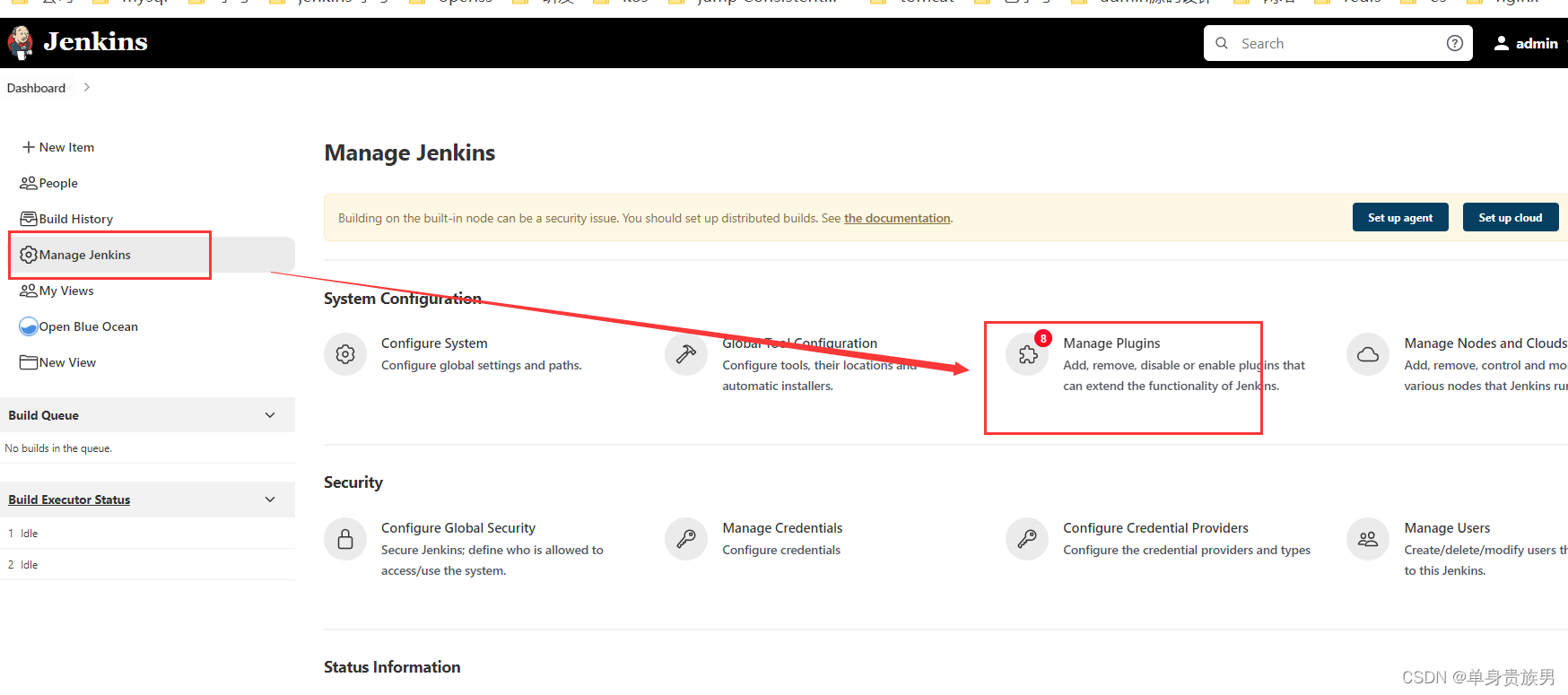Open New Item in sidebar
The width and height of the screenshot is (1568, 695).
[66, 147]
